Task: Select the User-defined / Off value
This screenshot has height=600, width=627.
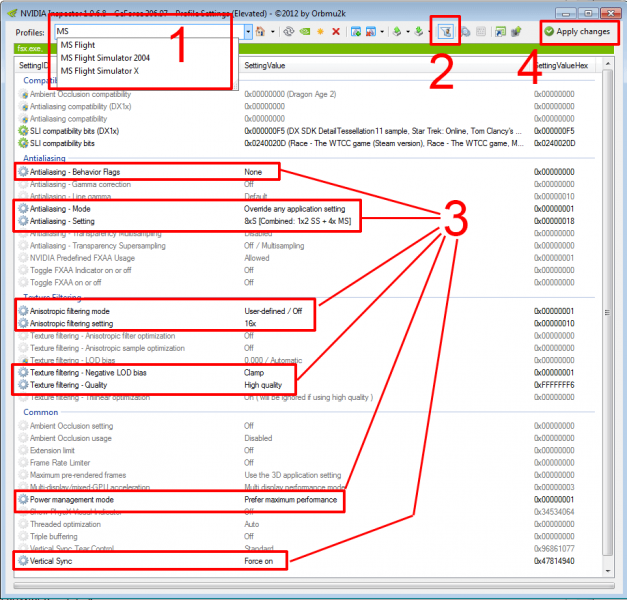Action: [x=273, y=311]
